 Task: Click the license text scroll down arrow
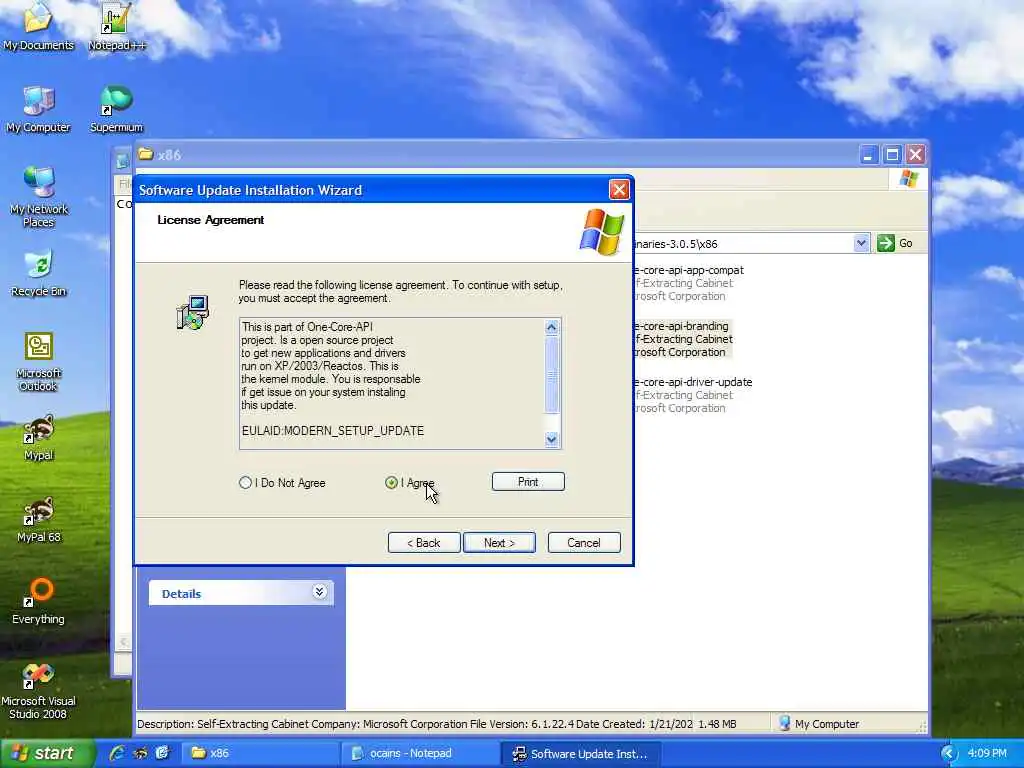(x=551, y=439)
